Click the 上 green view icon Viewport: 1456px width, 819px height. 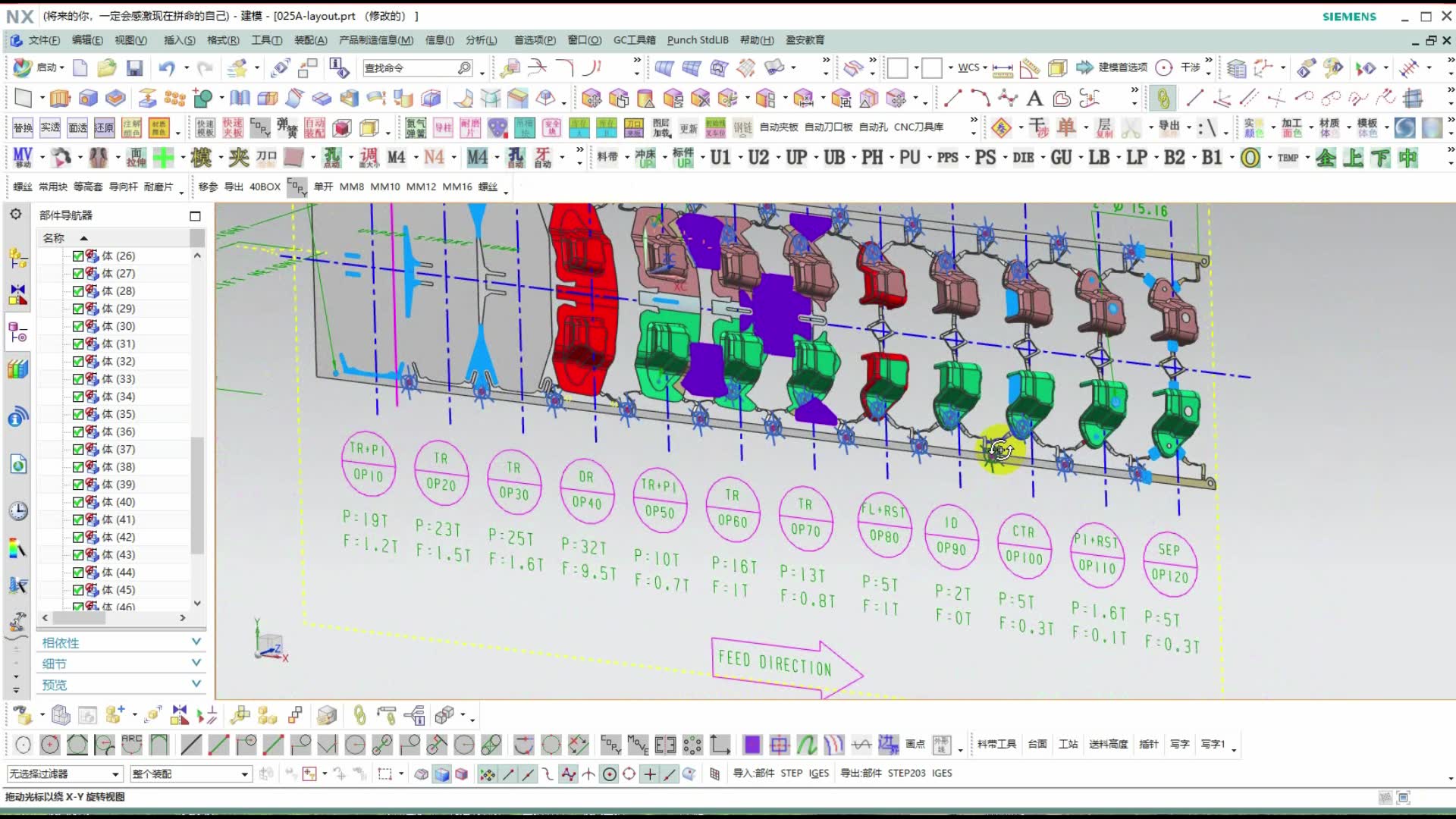(x=1353, y=158)
